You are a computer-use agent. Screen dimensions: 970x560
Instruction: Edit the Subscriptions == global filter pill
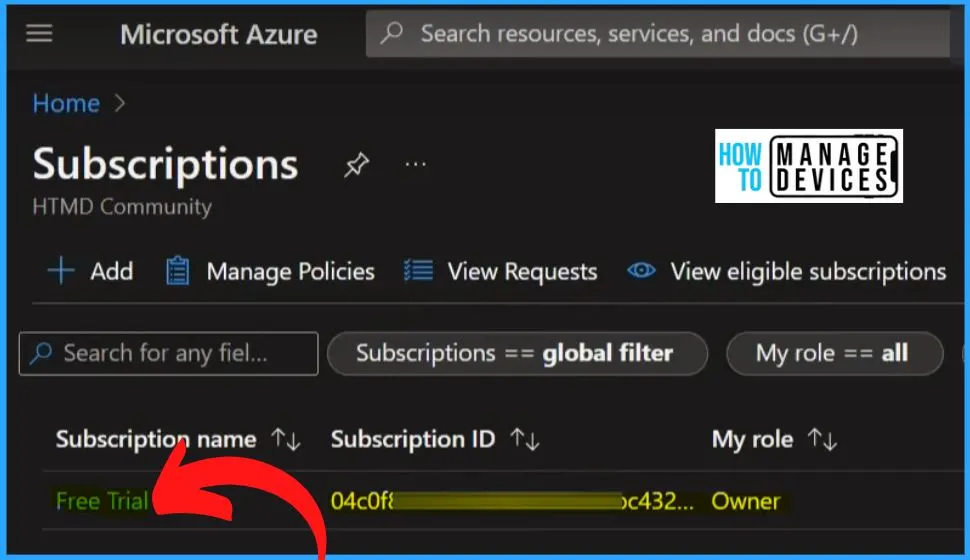[x=517, y=353]
